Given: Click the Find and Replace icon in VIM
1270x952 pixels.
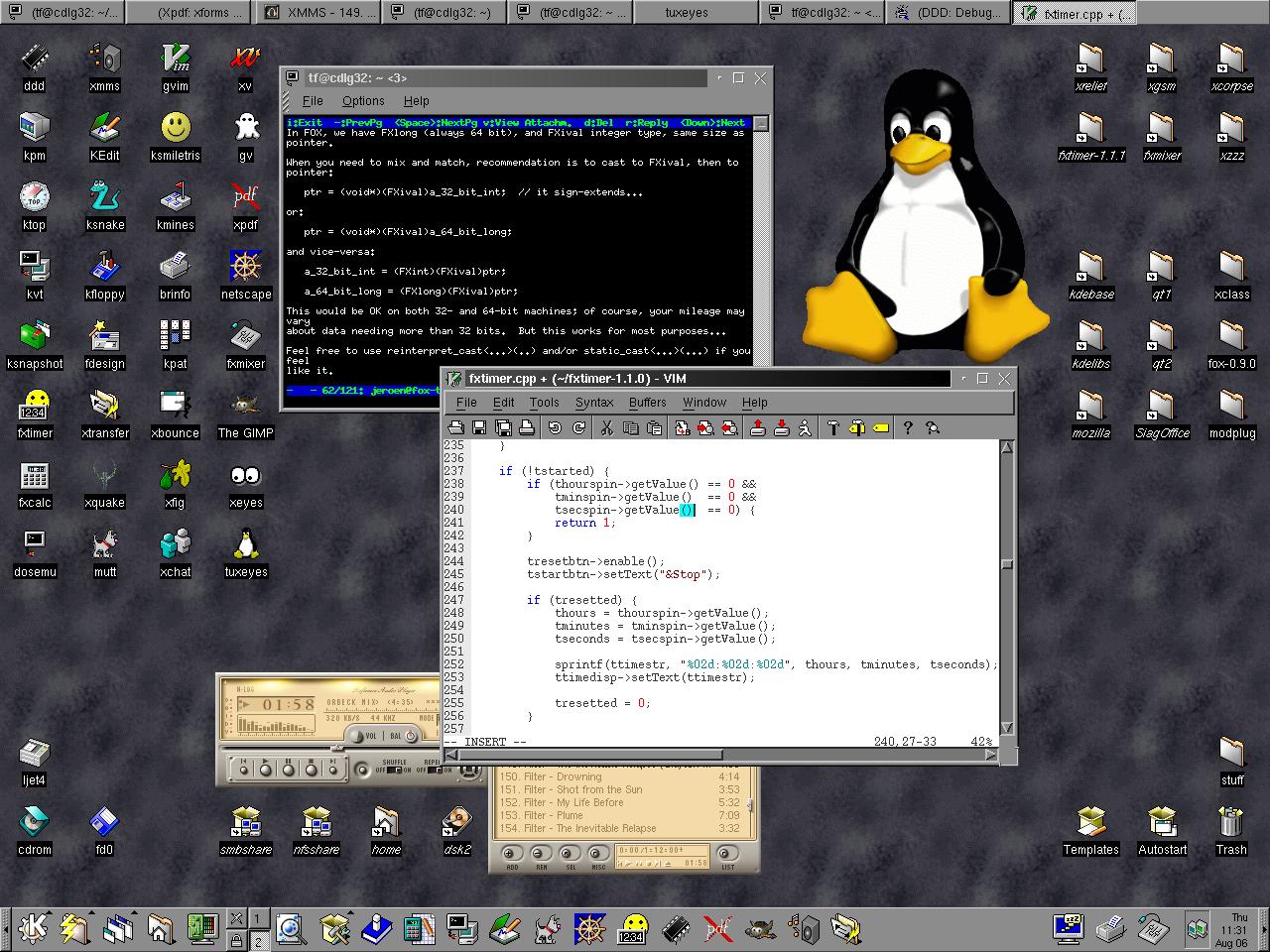Looking at the screenshot, I should click(x=682, y=427).
